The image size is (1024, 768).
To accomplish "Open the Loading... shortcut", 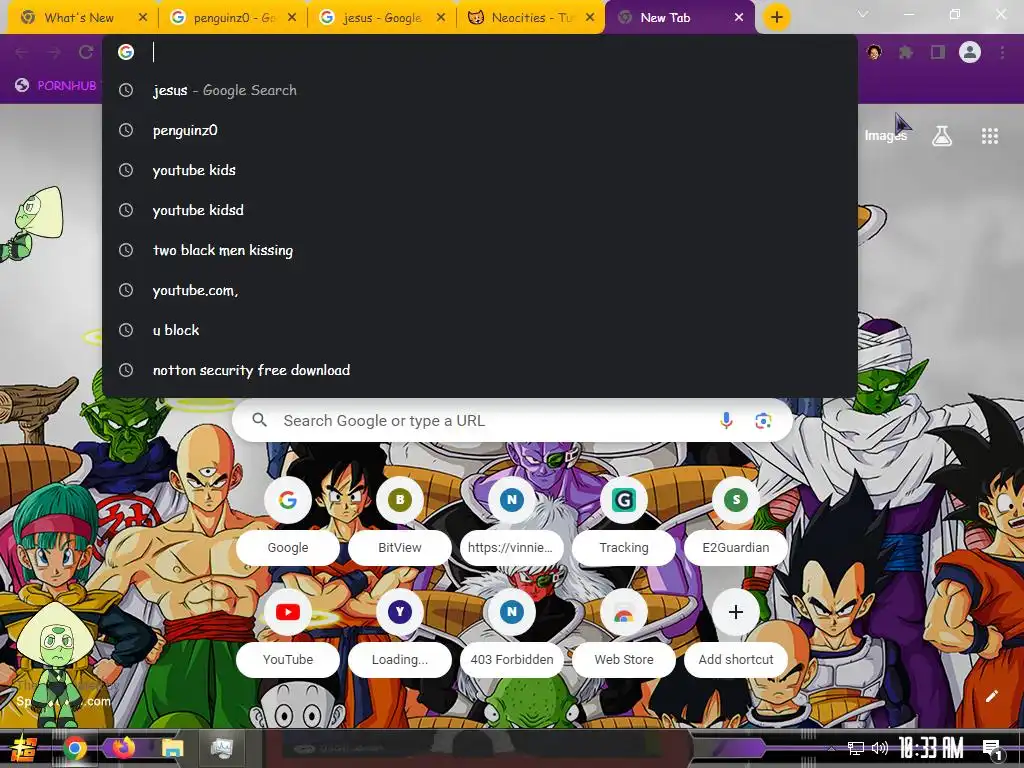I will pos(400,635).
